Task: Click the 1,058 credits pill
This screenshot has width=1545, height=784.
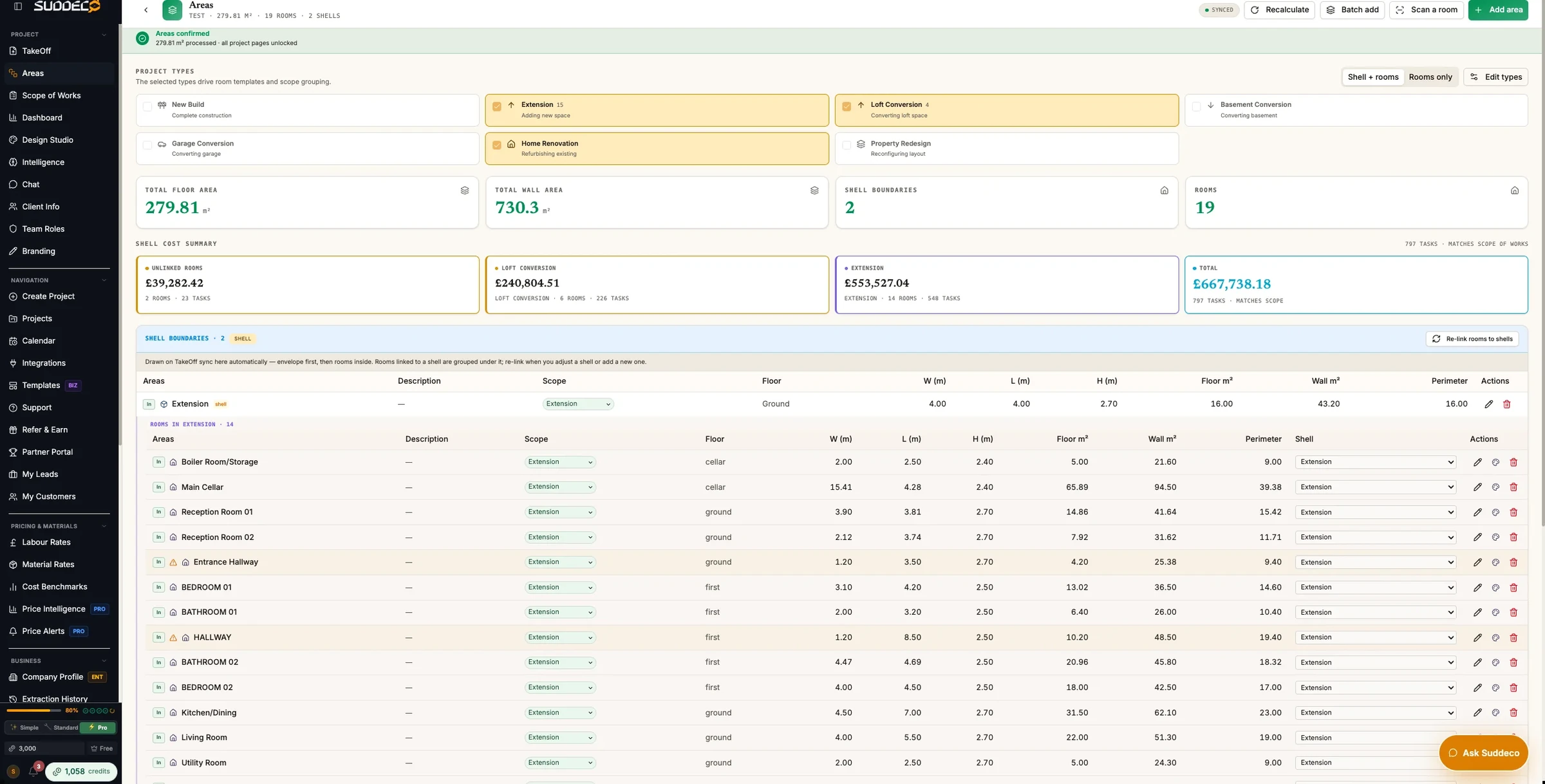Action: click(82, 771)
